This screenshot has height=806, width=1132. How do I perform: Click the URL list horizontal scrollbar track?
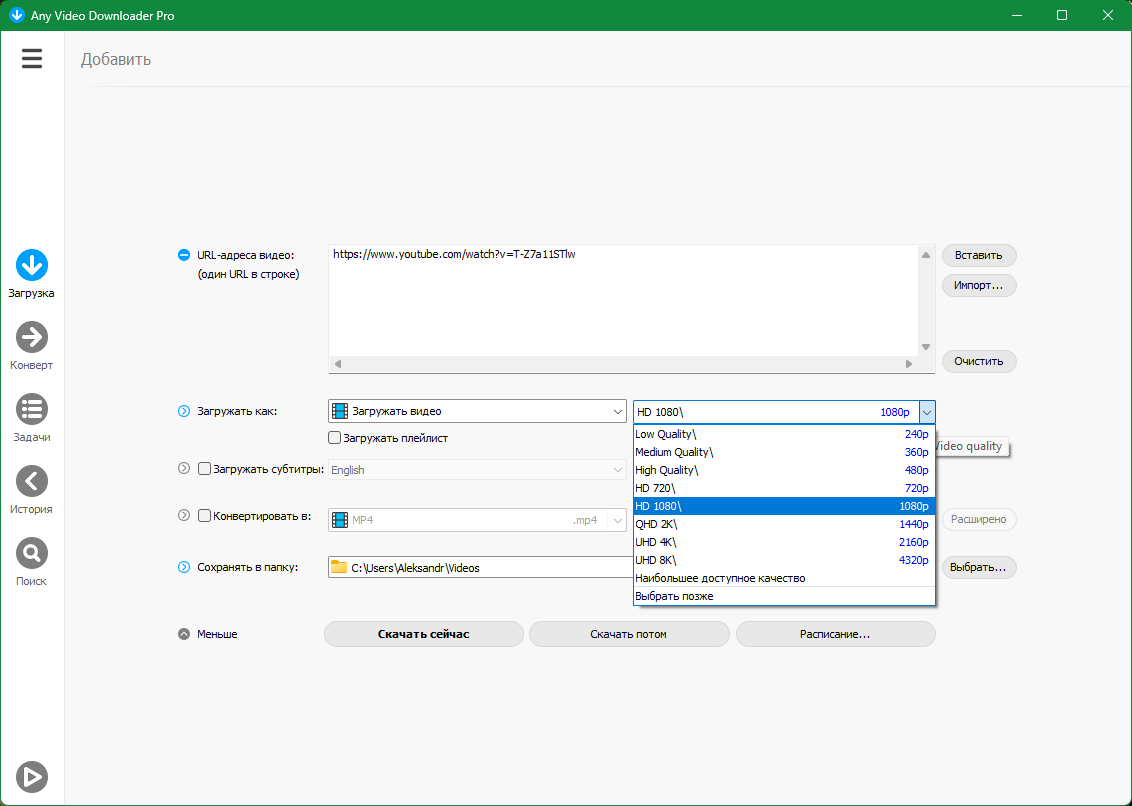click(x=625, y=364)
